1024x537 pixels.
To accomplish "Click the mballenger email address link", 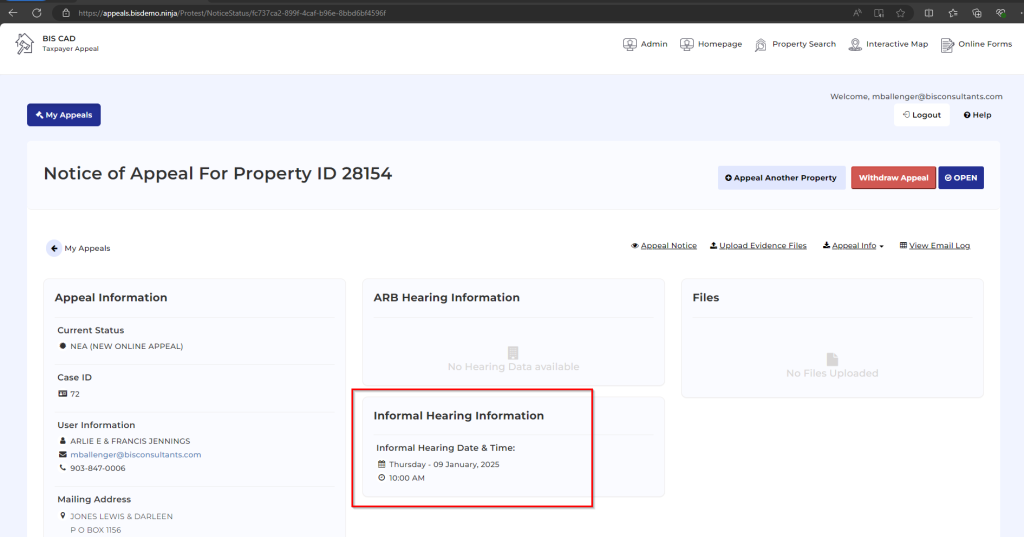I will point(136,455).
